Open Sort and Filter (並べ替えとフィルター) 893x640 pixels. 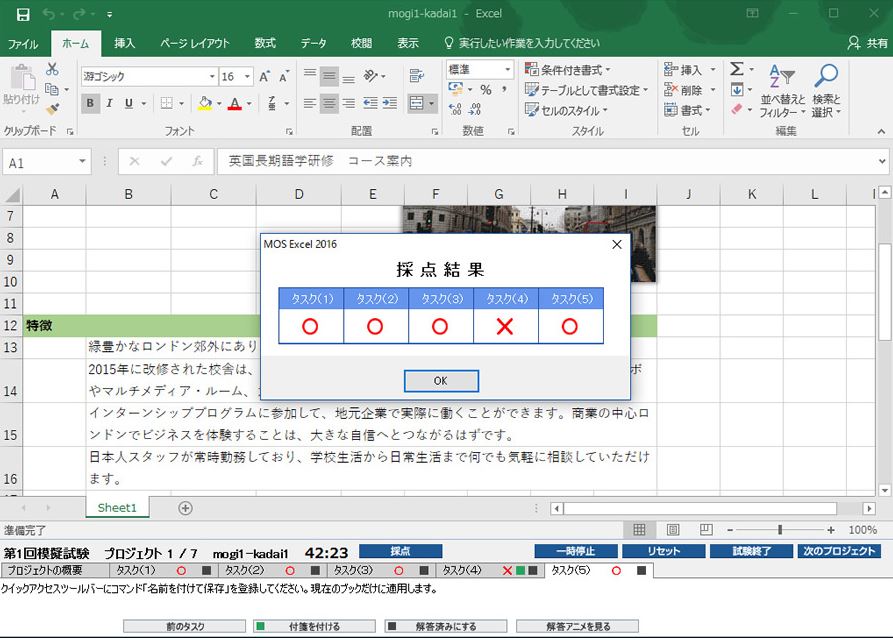(x=783, y=91)
